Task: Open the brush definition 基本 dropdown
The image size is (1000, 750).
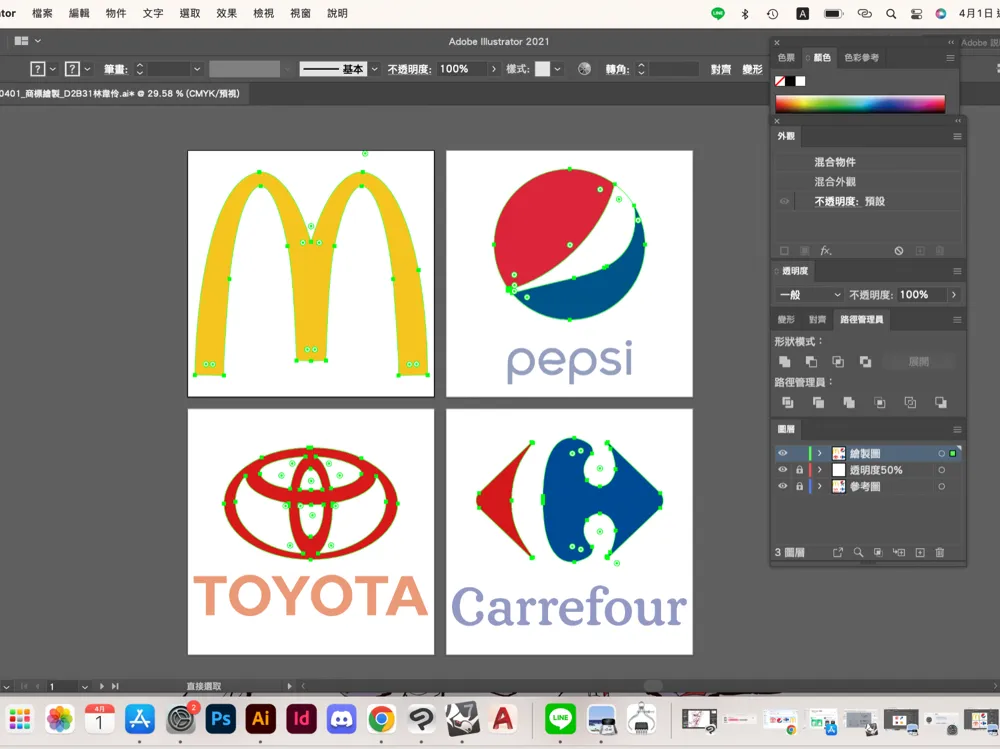Action: [374, 69]
